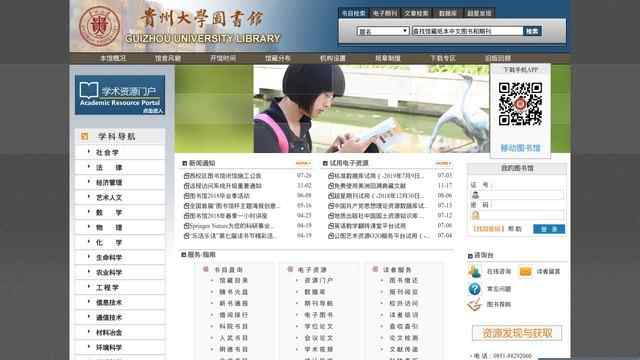The height and width of the screenshot is (360, 640).
Task: Focus the catalog search text box
Action: [467, 31]
